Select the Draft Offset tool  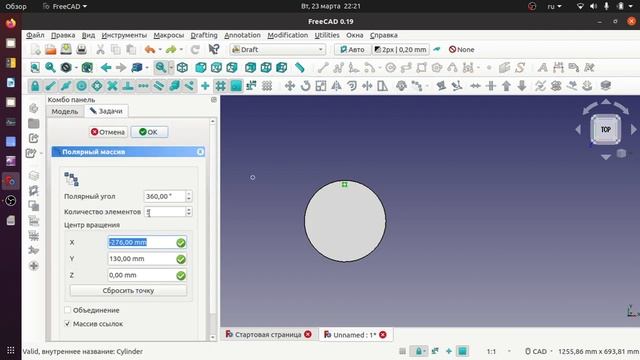pos(352,86)
